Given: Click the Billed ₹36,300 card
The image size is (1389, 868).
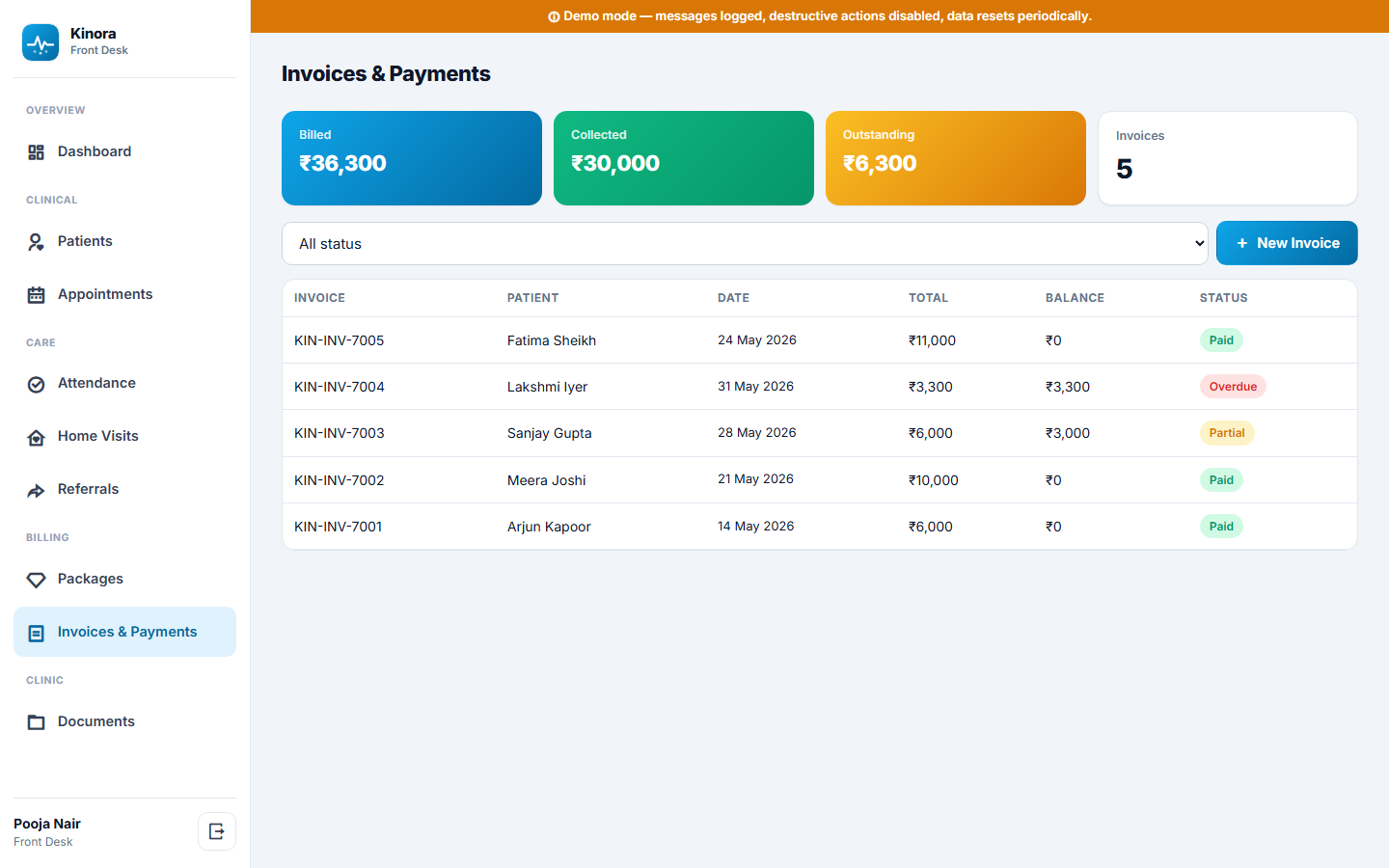Looking at the screenshot, I should pyautogui.click(x=412, y=158).
